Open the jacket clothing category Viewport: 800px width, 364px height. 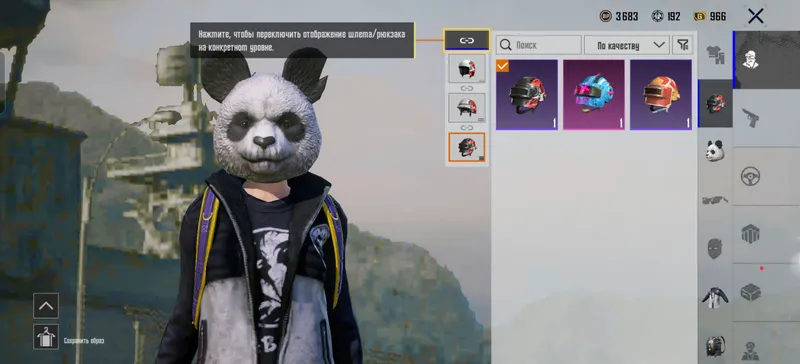point(715,297)
